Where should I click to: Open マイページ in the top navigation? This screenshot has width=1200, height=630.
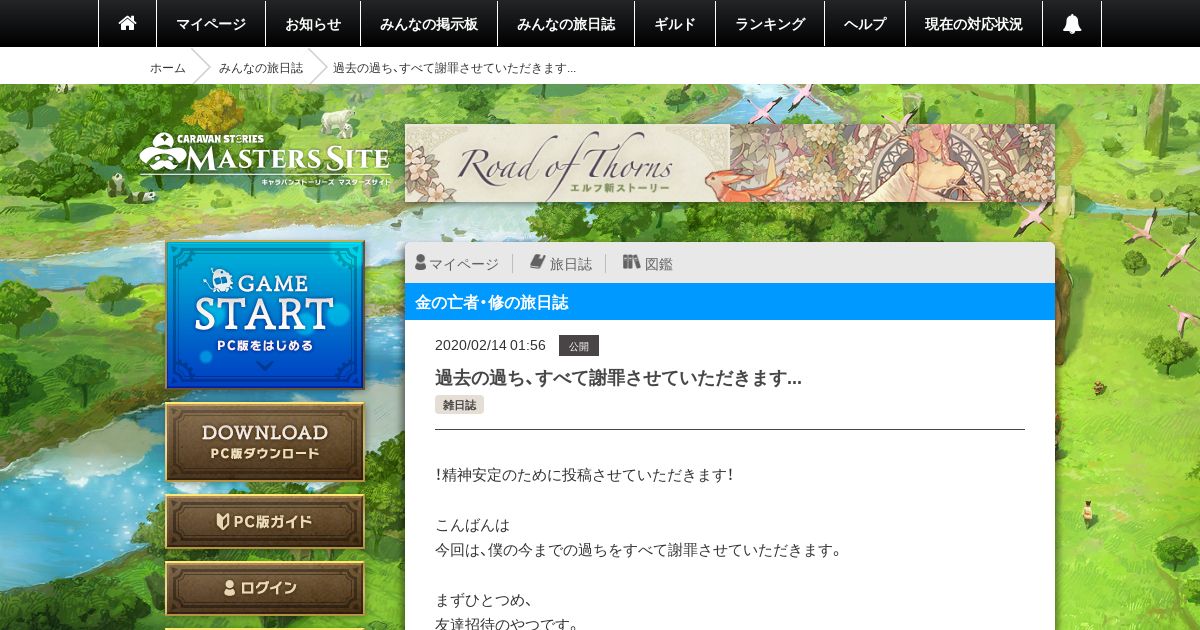(211, 24)
